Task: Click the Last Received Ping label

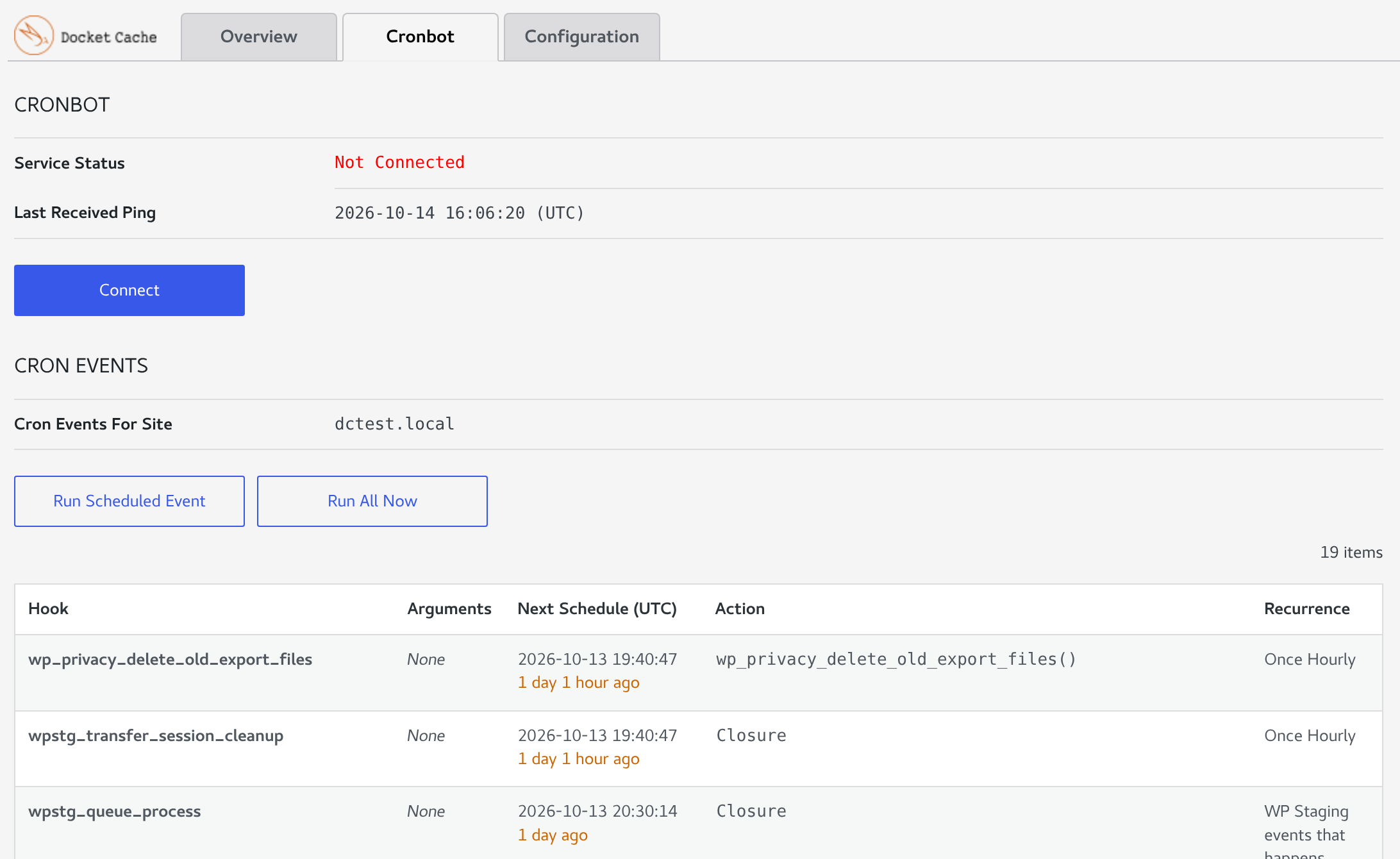Action: point(85,213)
